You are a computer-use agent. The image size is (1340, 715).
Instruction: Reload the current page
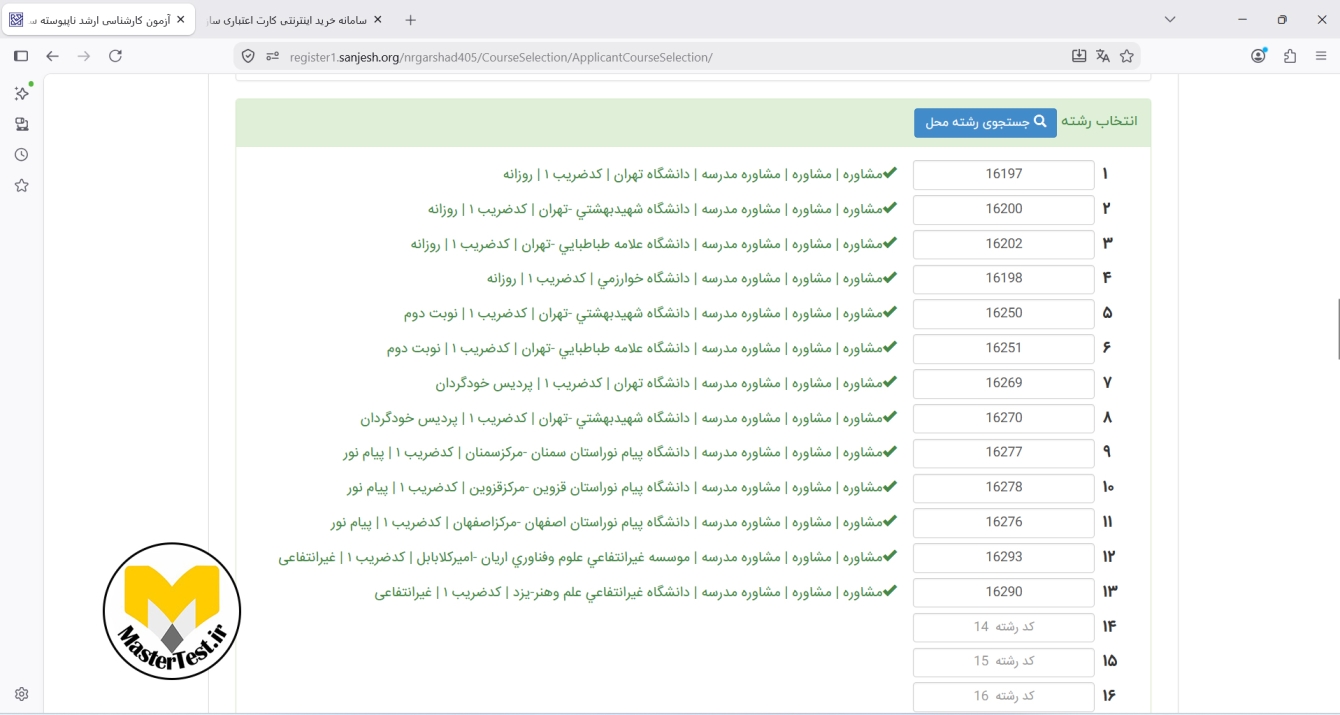click(115, 56)
